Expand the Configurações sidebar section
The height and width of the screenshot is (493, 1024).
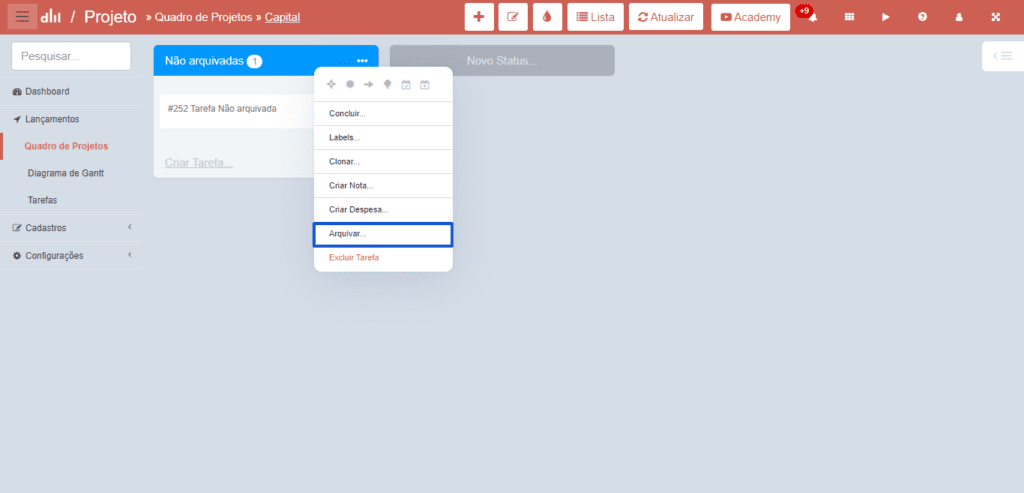[x=71, y=255]
